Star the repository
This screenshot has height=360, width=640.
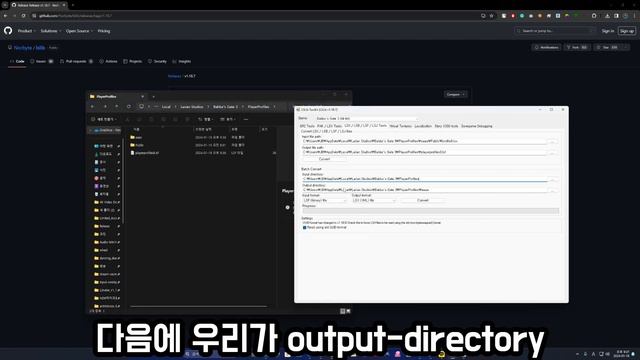click(x=607, y=47)
